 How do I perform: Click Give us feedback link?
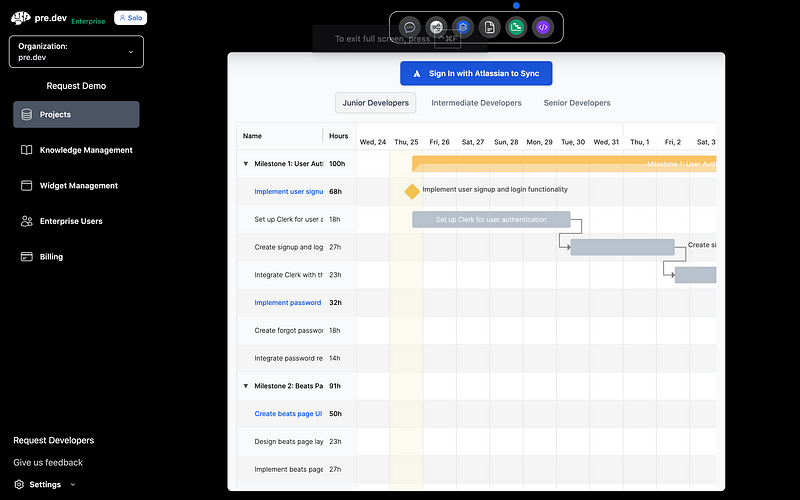[48, 463]
